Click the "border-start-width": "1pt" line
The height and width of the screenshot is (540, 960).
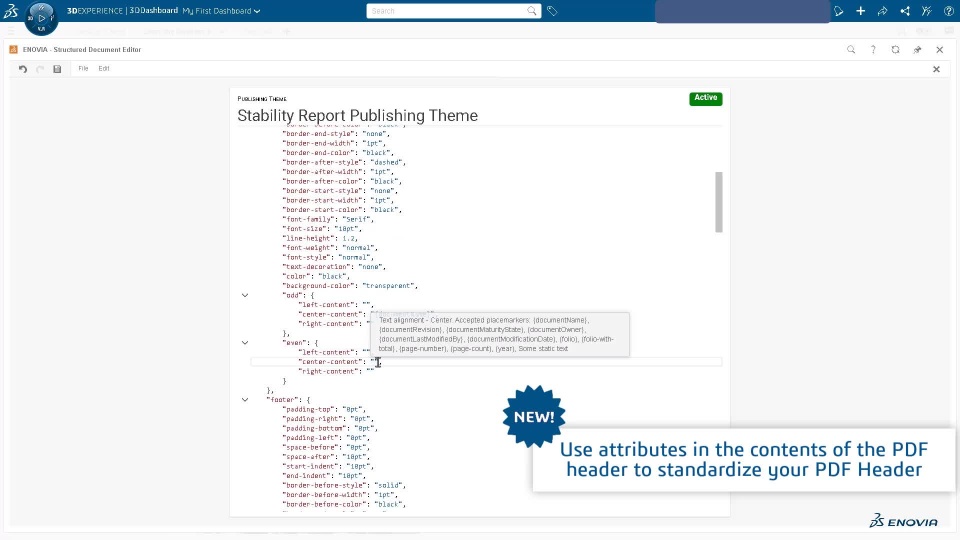point(337,200)
